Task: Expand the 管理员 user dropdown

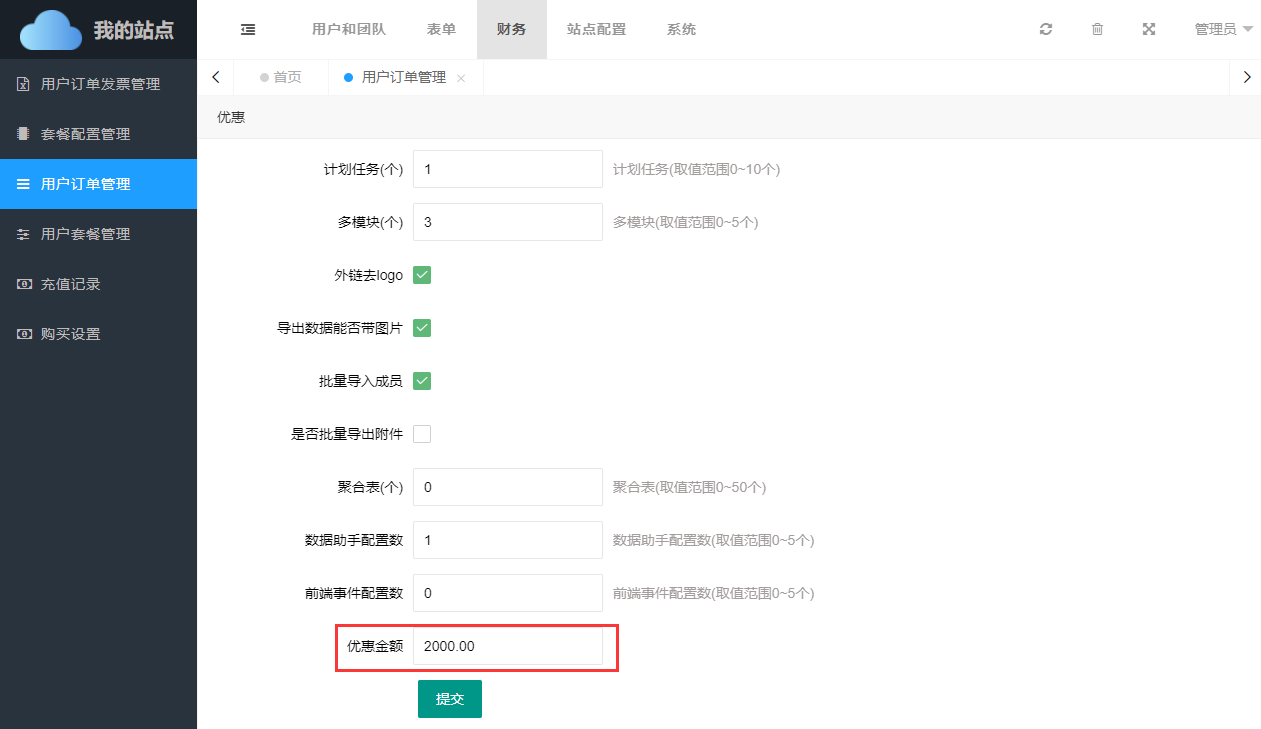Action: (x=1223, y=30)
